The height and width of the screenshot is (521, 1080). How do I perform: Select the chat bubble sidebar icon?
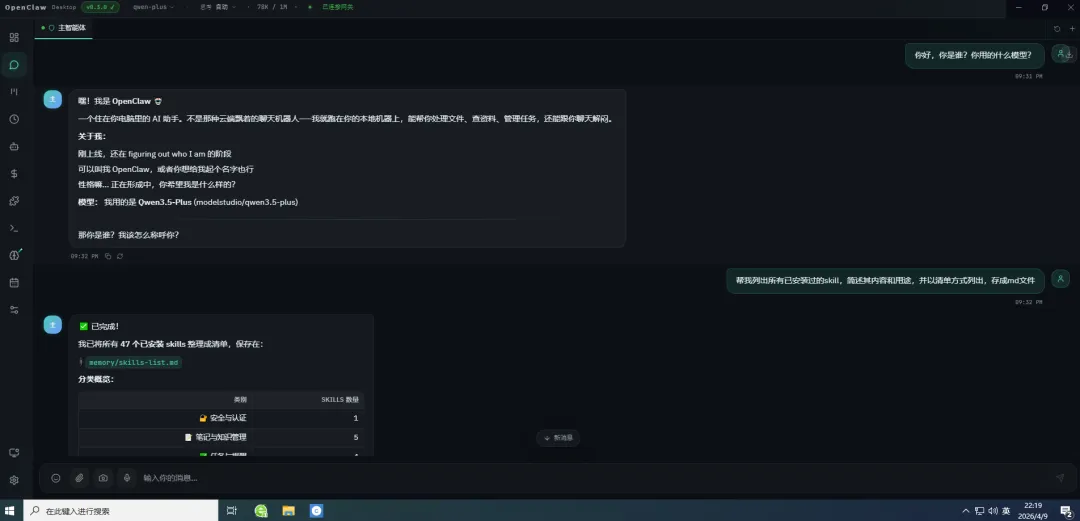pos(14,65)
